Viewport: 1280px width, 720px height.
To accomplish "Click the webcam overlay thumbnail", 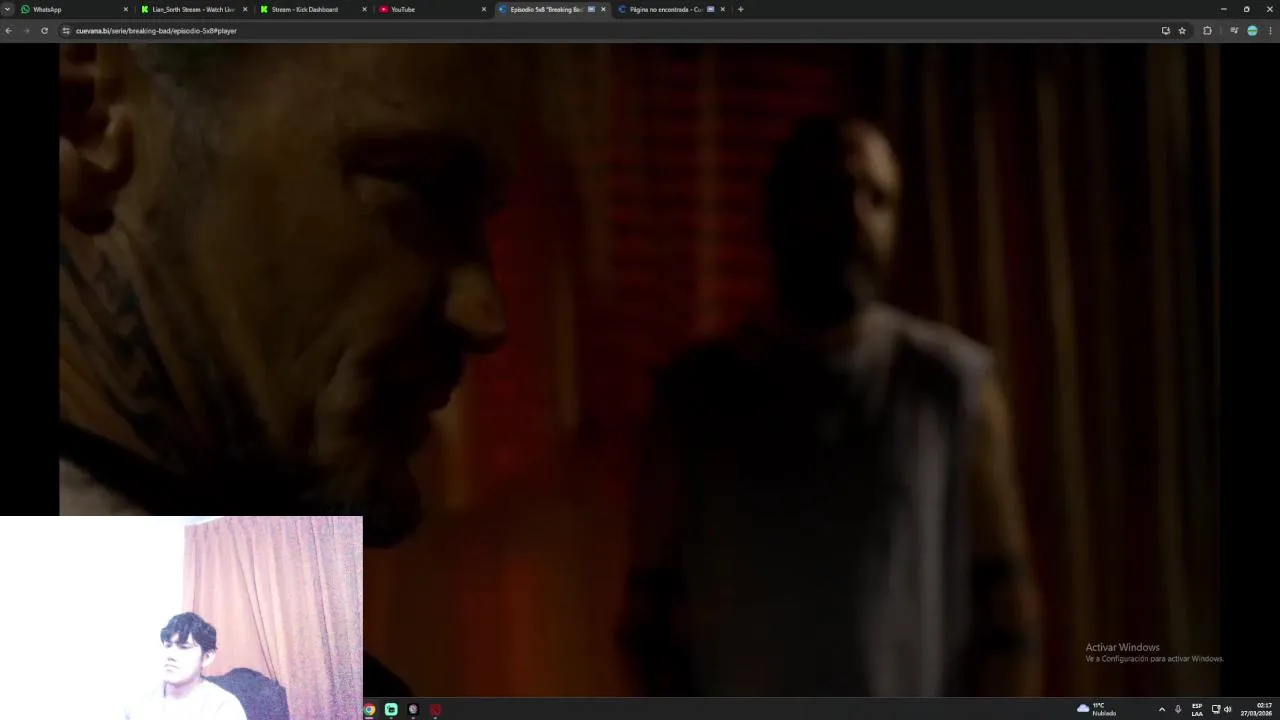I will [181, 618].
